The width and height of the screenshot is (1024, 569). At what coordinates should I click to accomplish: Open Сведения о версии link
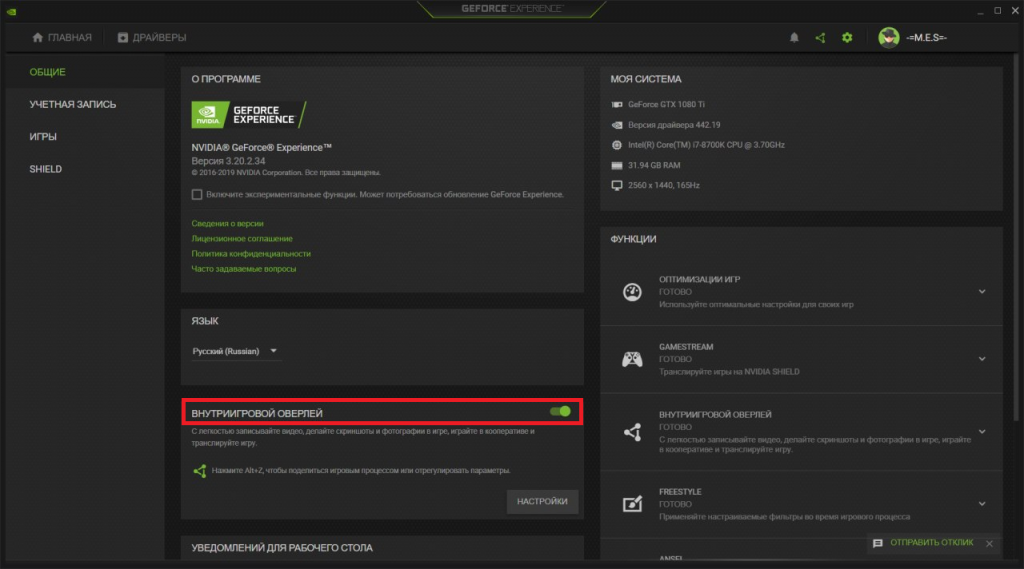227,223
